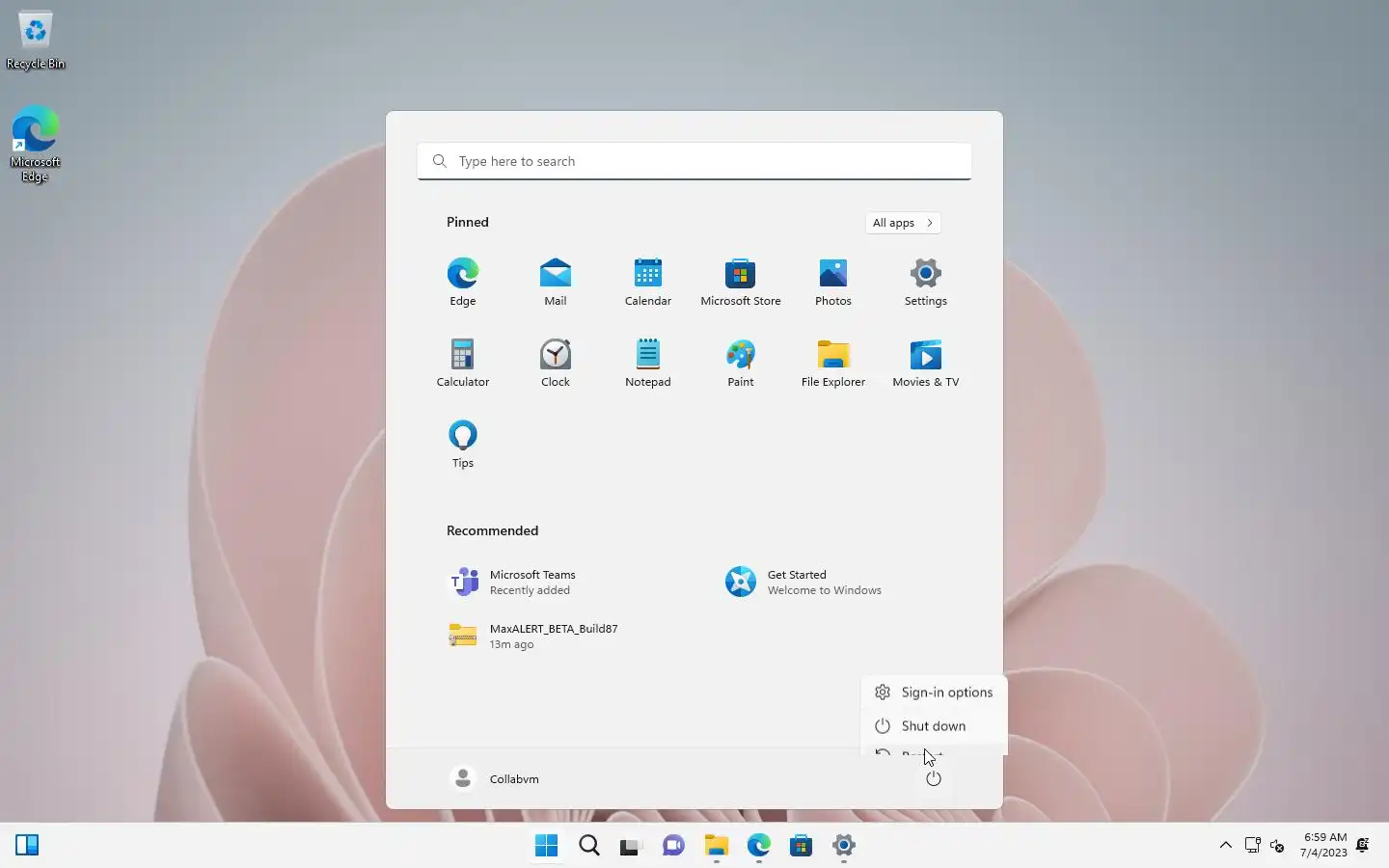Launch the Calendar app
The height and width of the screenshot is (868, 1389).
[x=648, y=283]
